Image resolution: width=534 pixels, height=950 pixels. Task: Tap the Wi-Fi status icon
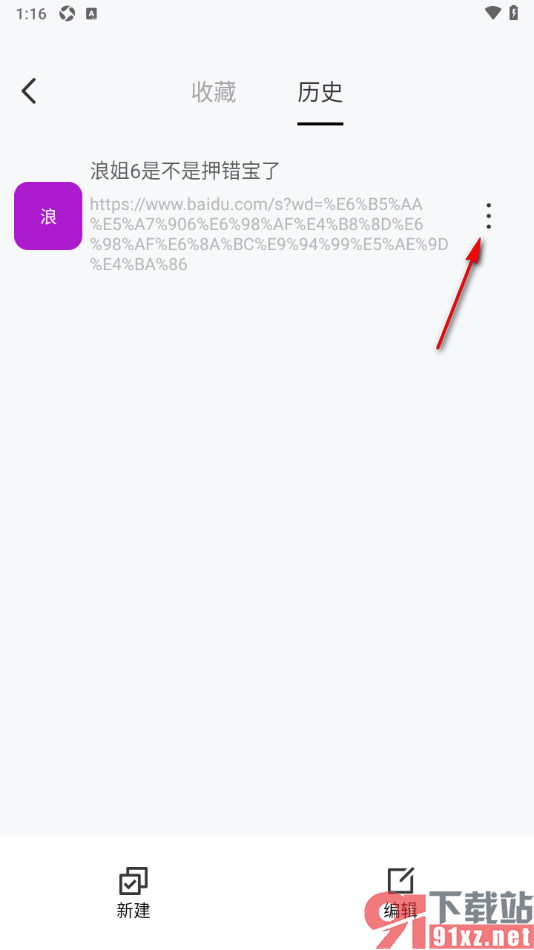pyautogui.click(x=493, y=13)
